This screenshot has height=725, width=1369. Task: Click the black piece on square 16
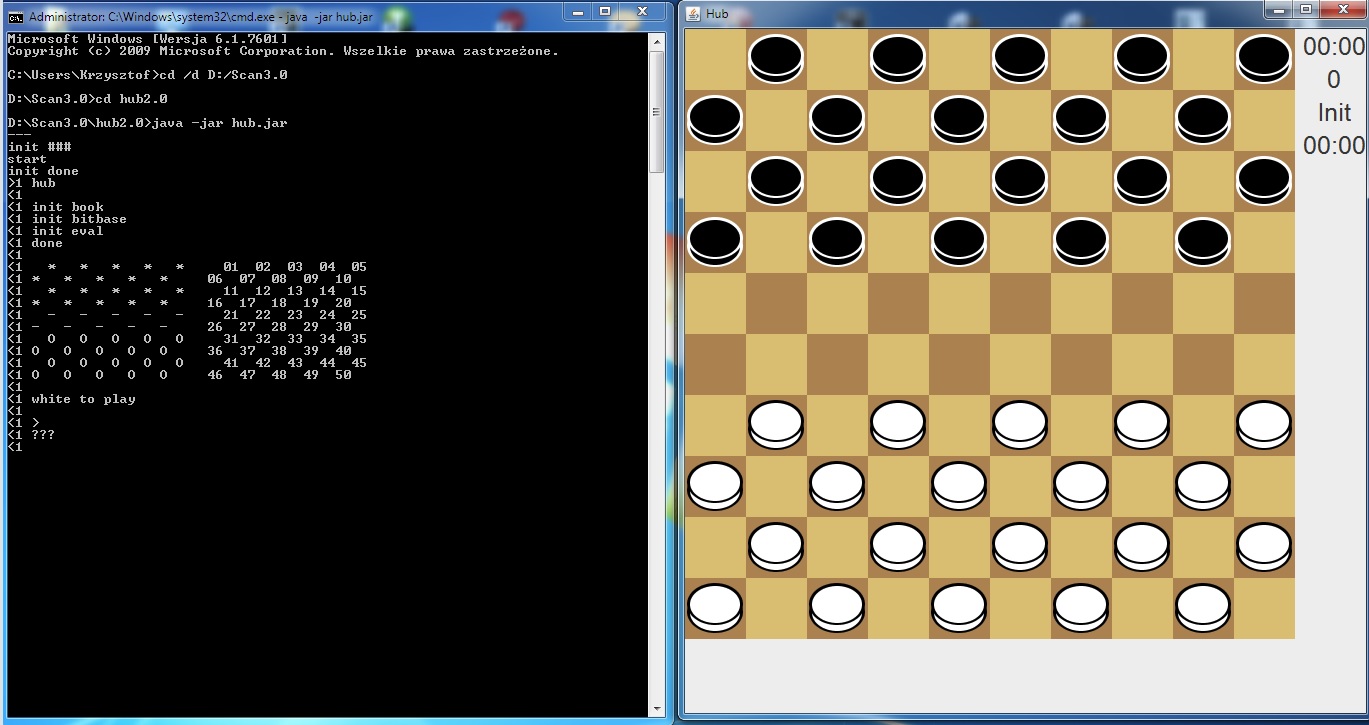point(715,242)
